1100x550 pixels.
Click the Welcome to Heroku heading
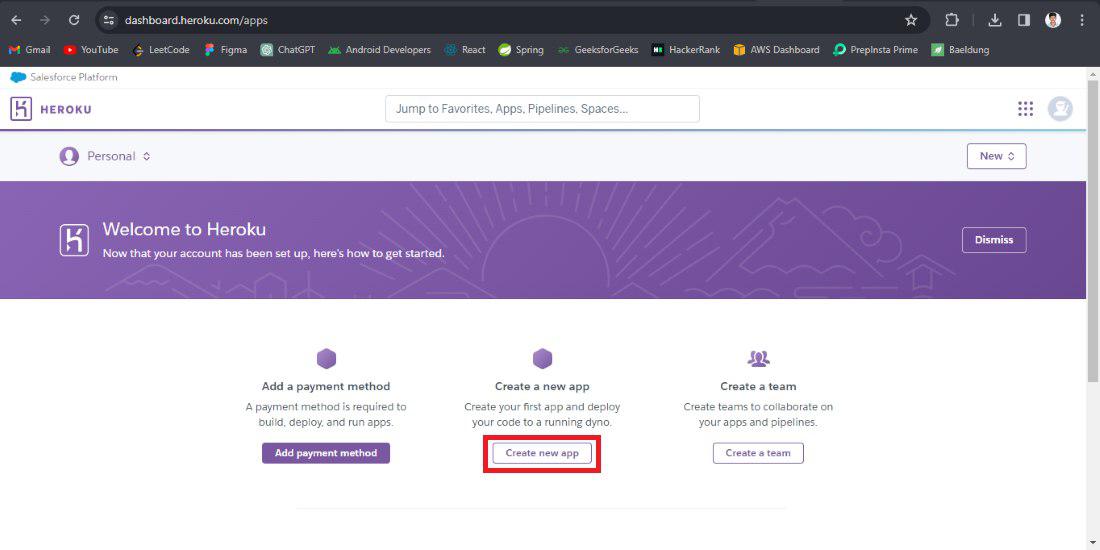click(184, 229)
